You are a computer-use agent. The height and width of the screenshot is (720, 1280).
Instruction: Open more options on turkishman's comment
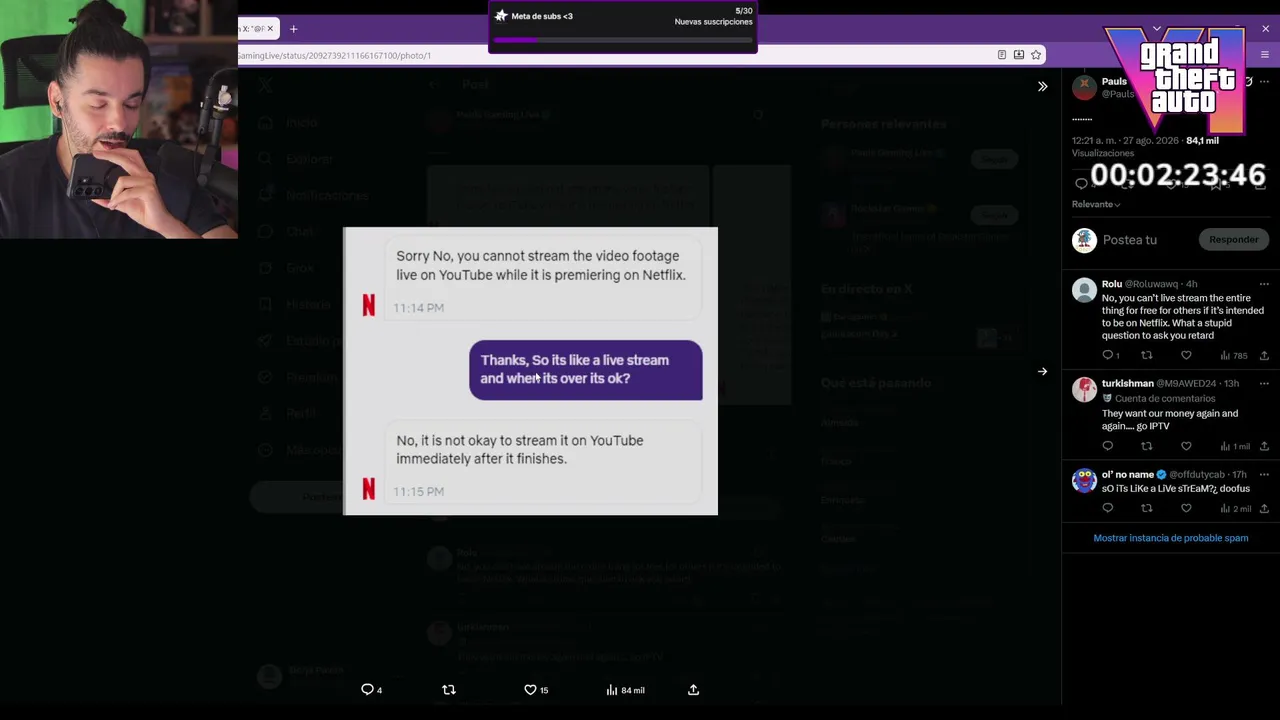tap(1264, 384)
